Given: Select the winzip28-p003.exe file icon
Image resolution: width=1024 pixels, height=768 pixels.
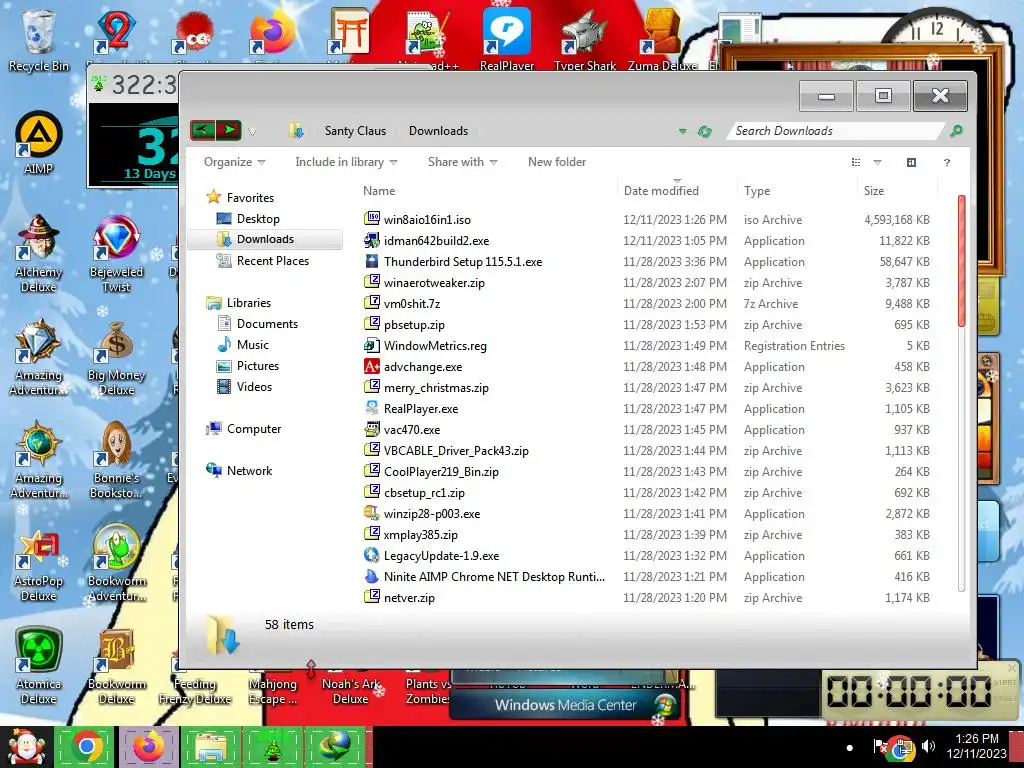Looking at the screenshot, I should (x=372, y=513).
